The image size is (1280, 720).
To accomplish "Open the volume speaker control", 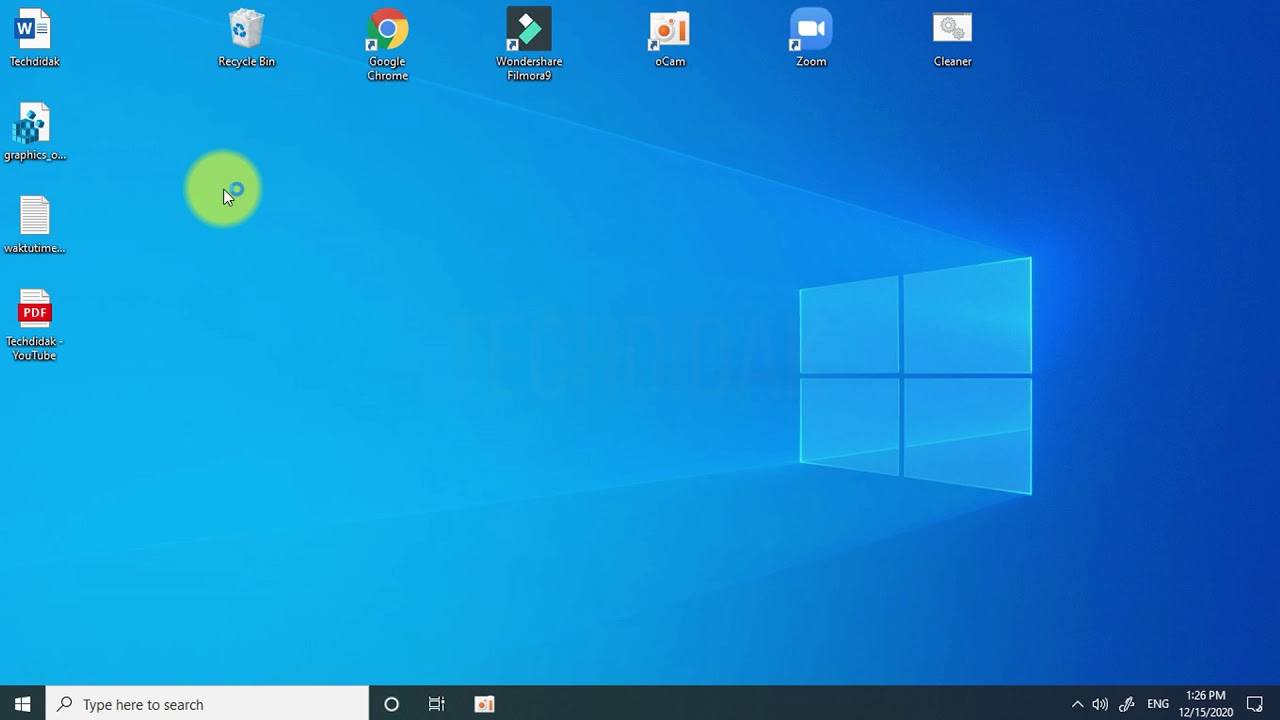I will 1100,704.
